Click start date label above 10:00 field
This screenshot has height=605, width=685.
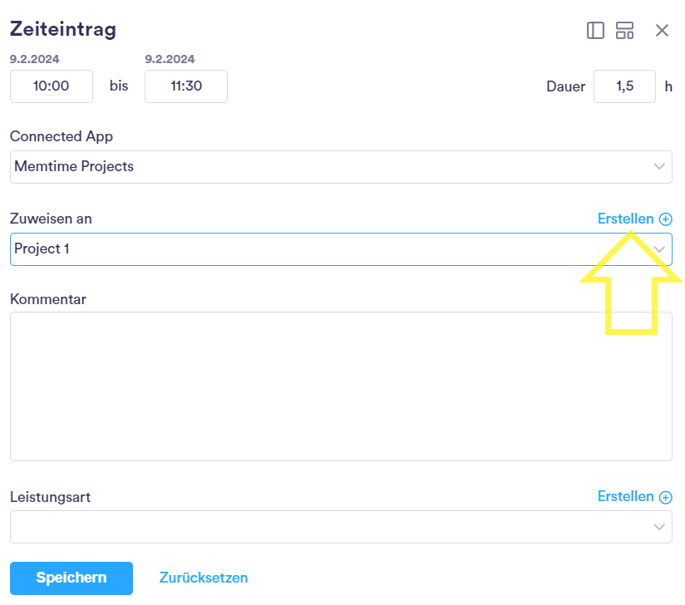[35, 59]
